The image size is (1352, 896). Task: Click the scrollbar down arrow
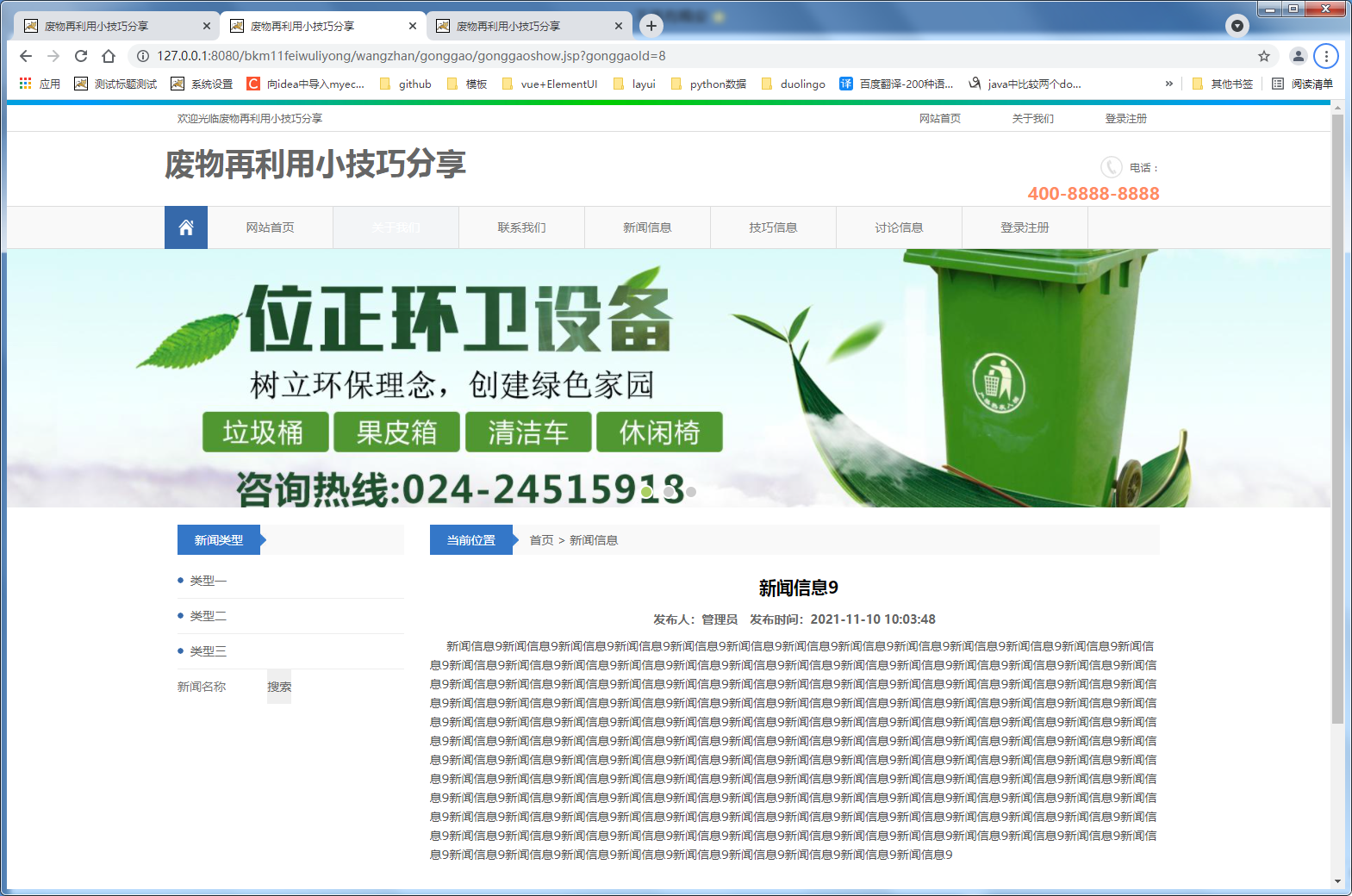click(x=1337, y=881)
